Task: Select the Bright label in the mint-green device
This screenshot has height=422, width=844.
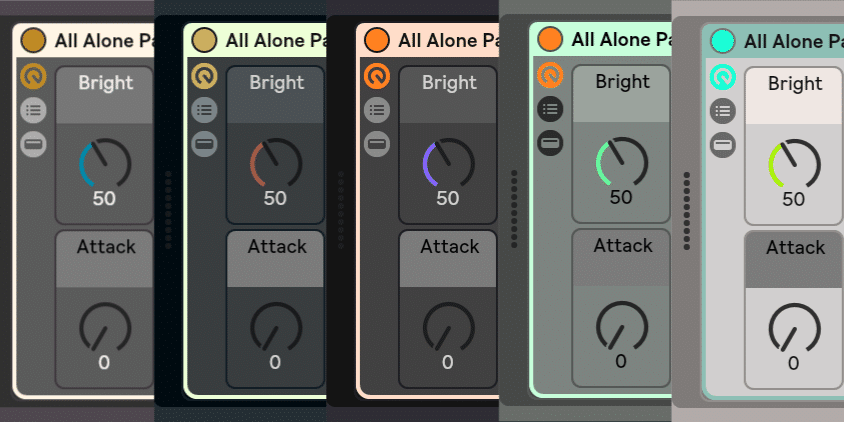Action: click(x=622, y=82)
